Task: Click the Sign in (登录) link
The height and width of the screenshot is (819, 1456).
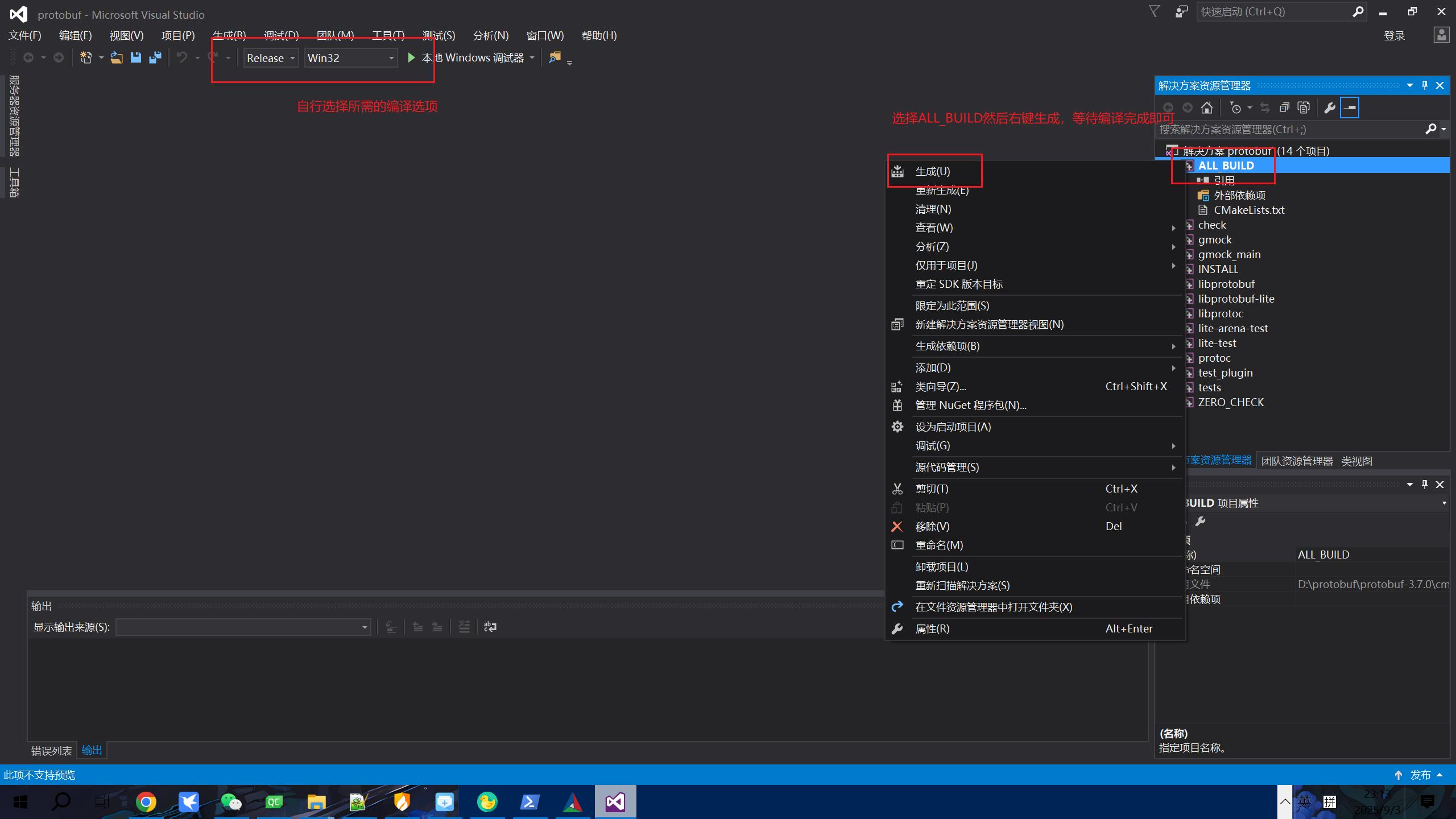Action: [x=1394, y=36]
